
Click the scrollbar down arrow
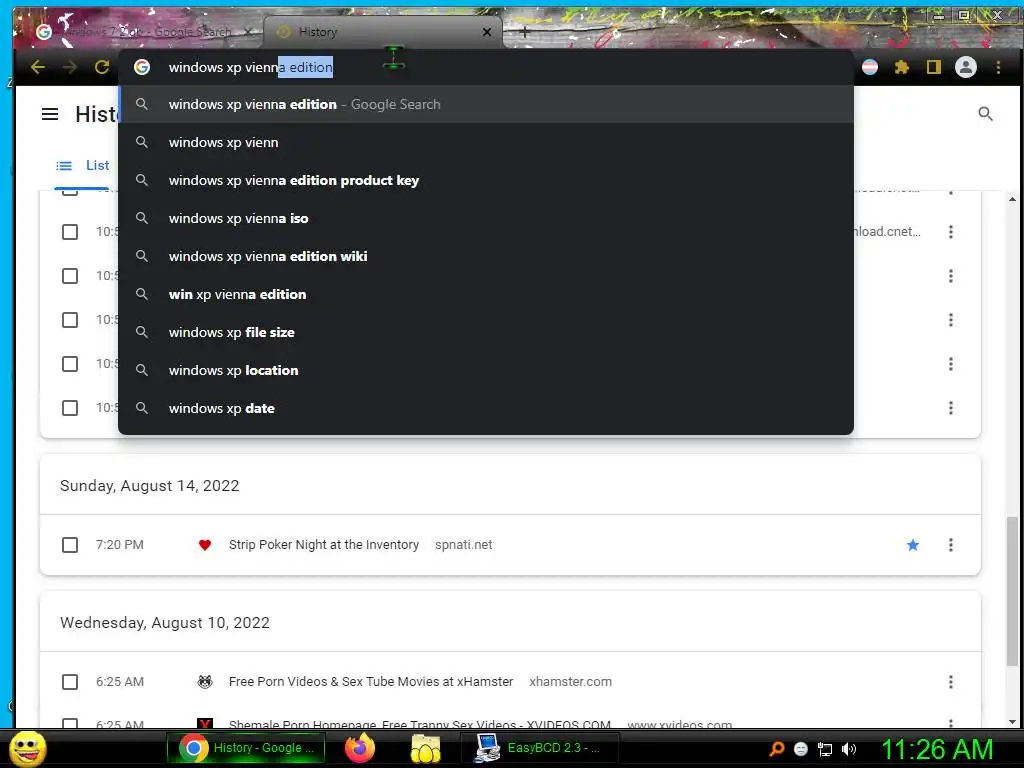click(x=1012, y=722)
